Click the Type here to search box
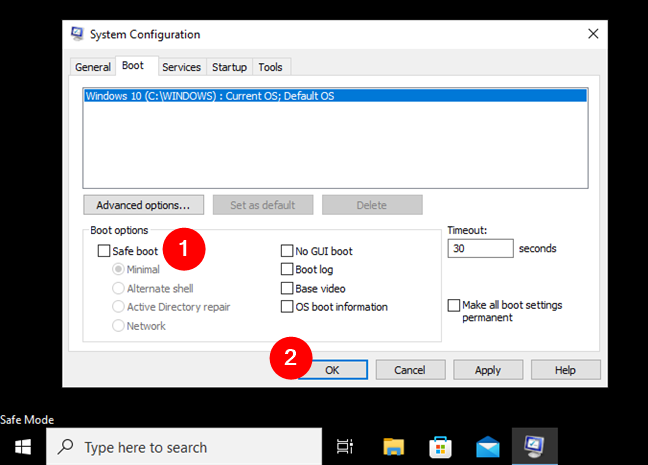The image size is (648, 465). click(x=184, y=447)
